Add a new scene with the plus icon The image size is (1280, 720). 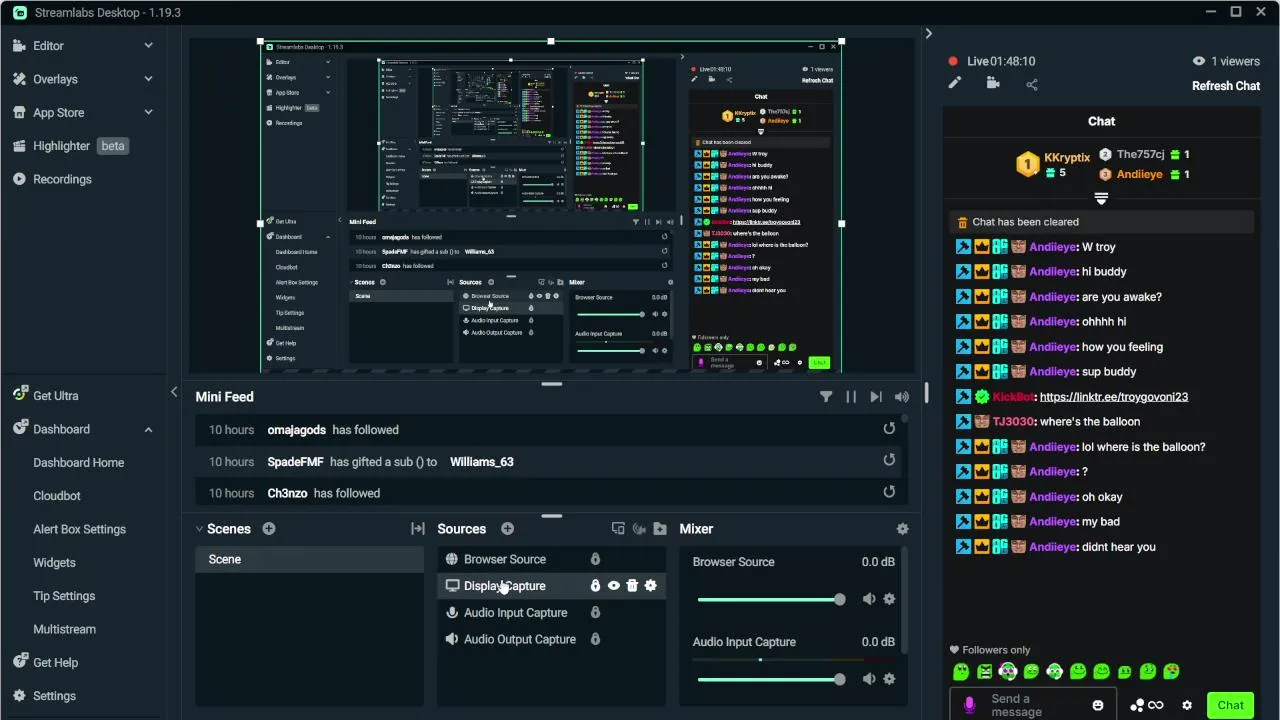point(269,529)
